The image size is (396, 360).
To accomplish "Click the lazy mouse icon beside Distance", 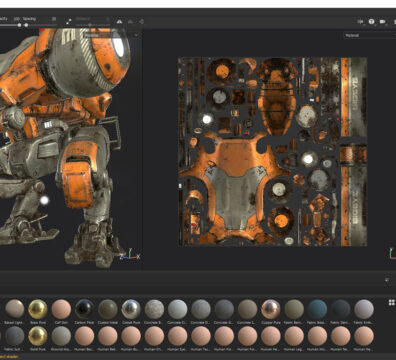I will point(69,21).
